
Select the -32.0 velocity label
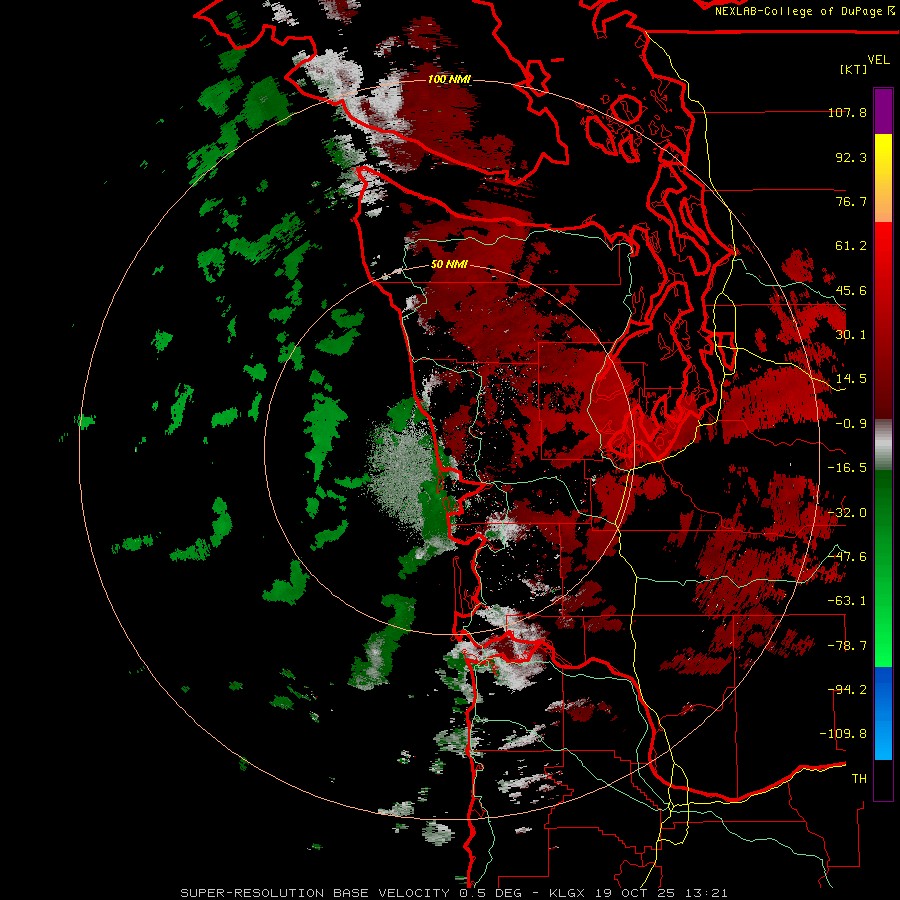point(847,513)
